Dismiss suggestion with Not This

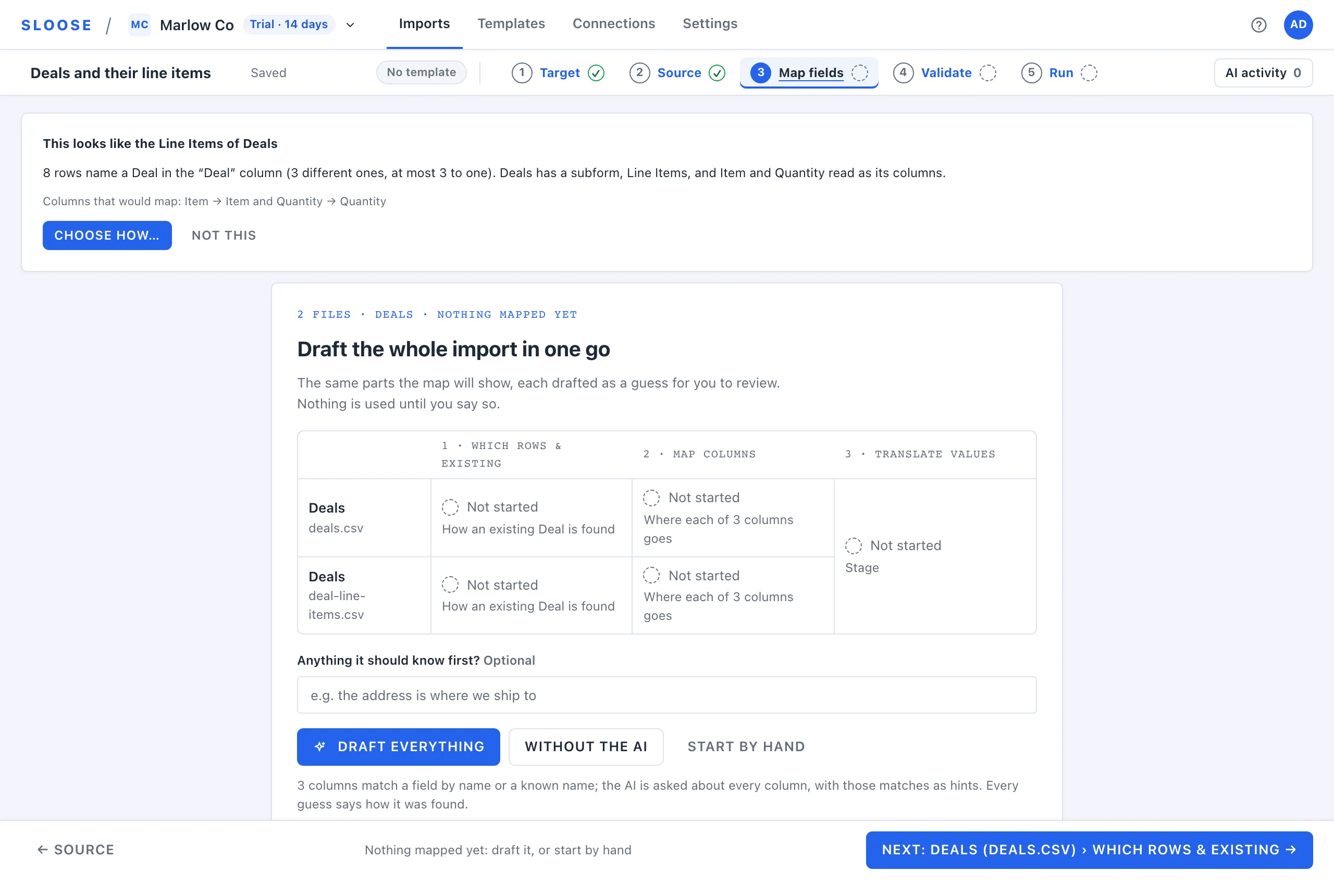click(x=224, y=235)
